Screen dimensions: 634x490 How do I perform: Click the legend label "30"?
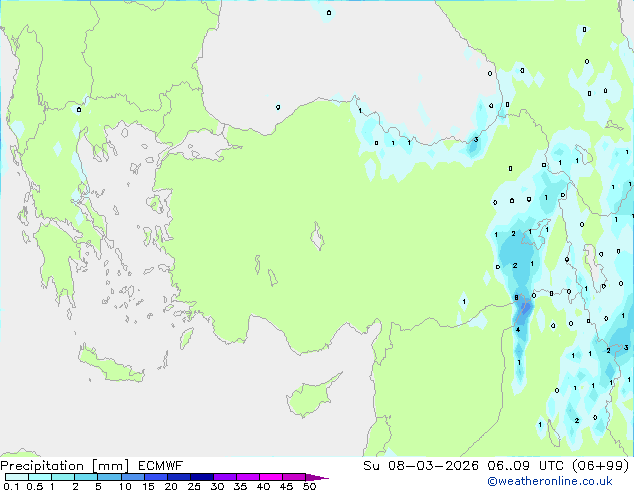tap(217, 486)
